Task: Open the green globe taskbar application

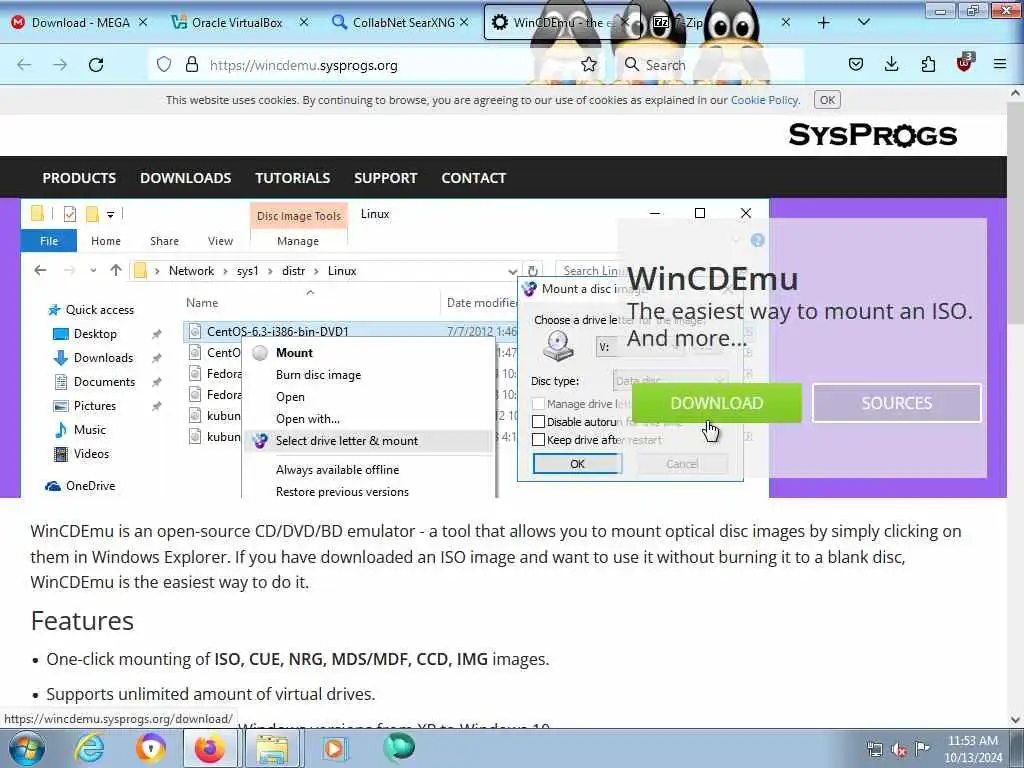Action: pos(398,747)
